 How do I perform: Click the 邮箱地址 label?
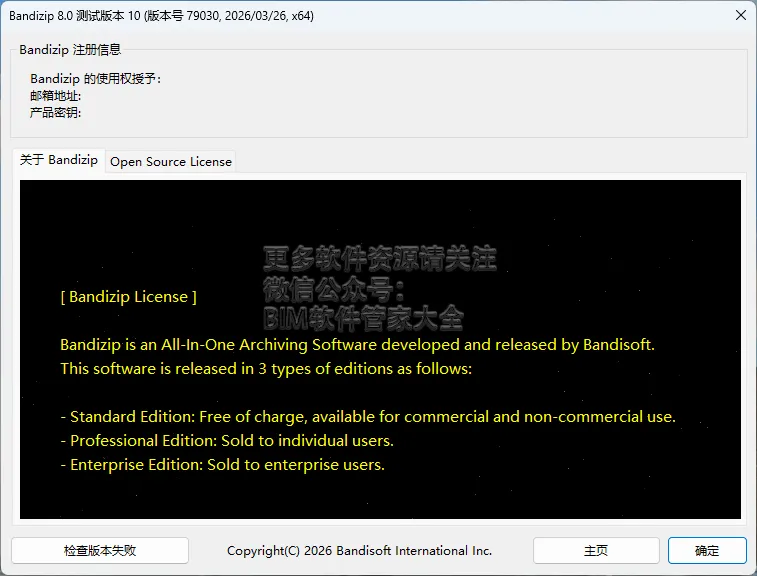[x=56, y=96]
